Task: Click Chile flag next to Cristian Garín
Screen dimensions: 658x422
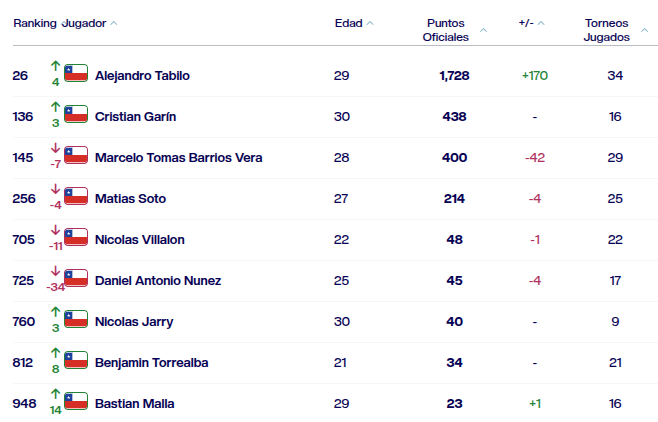Action: pyautogui.click(x=76, y=114)
